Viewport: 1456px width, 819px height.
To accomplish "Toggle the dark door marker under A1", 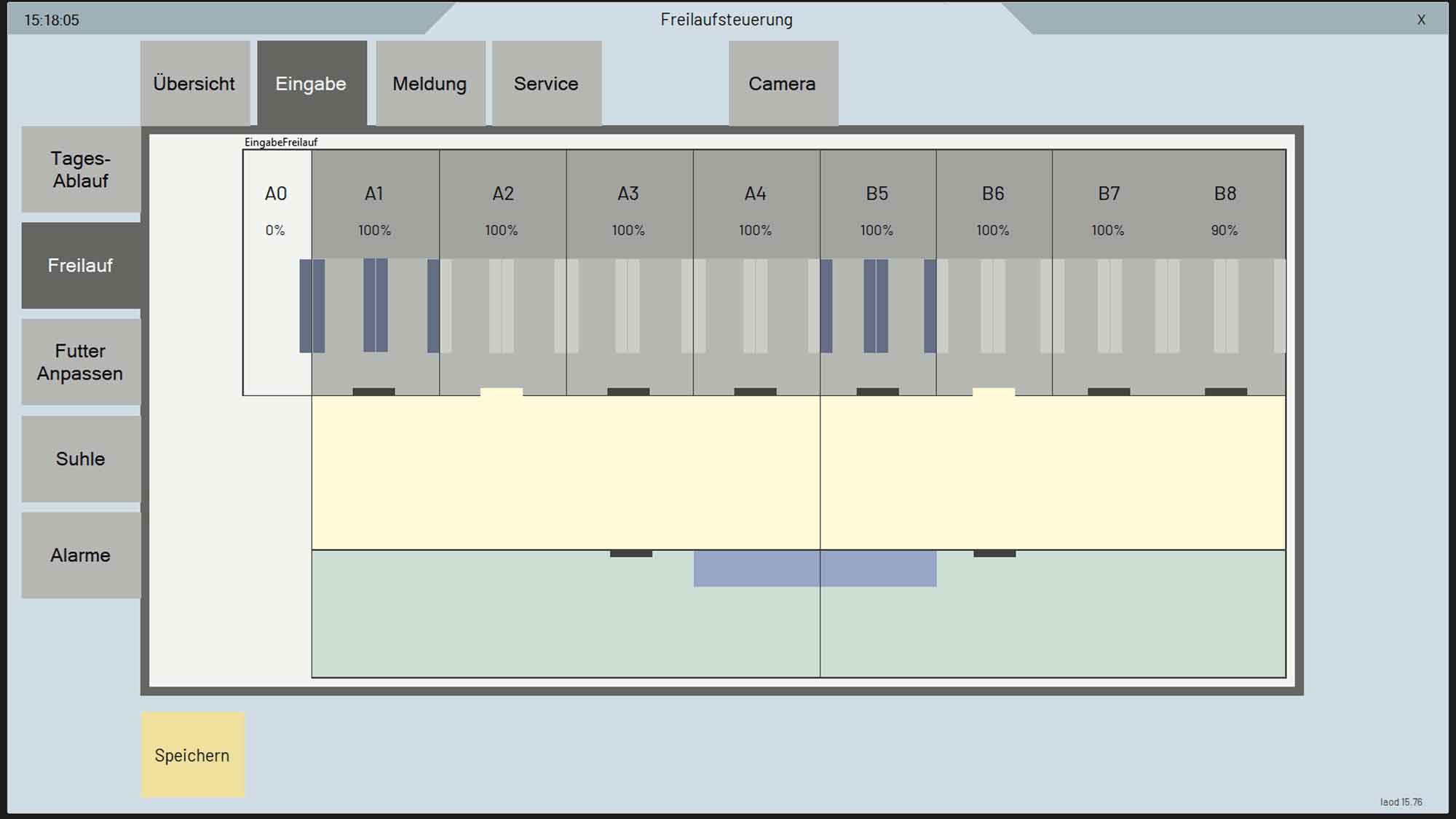I will click(373, 392).
